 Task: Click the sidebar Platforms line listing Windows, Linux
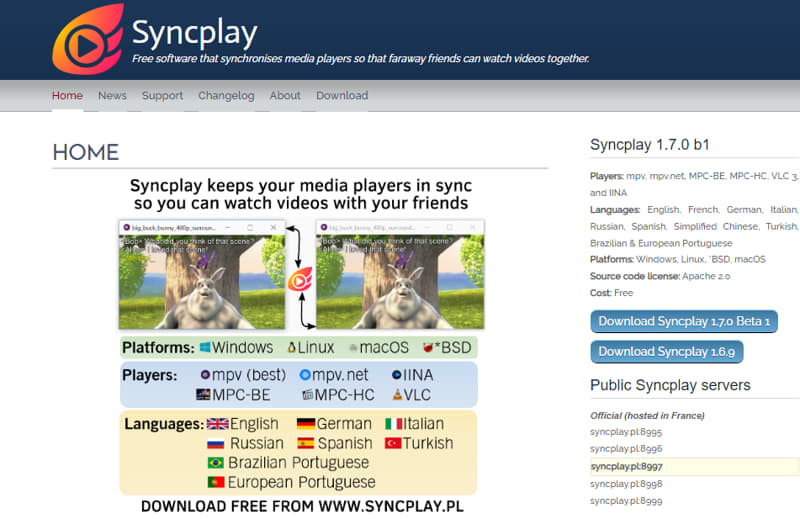pyautogui.click(x=678, y=259)
